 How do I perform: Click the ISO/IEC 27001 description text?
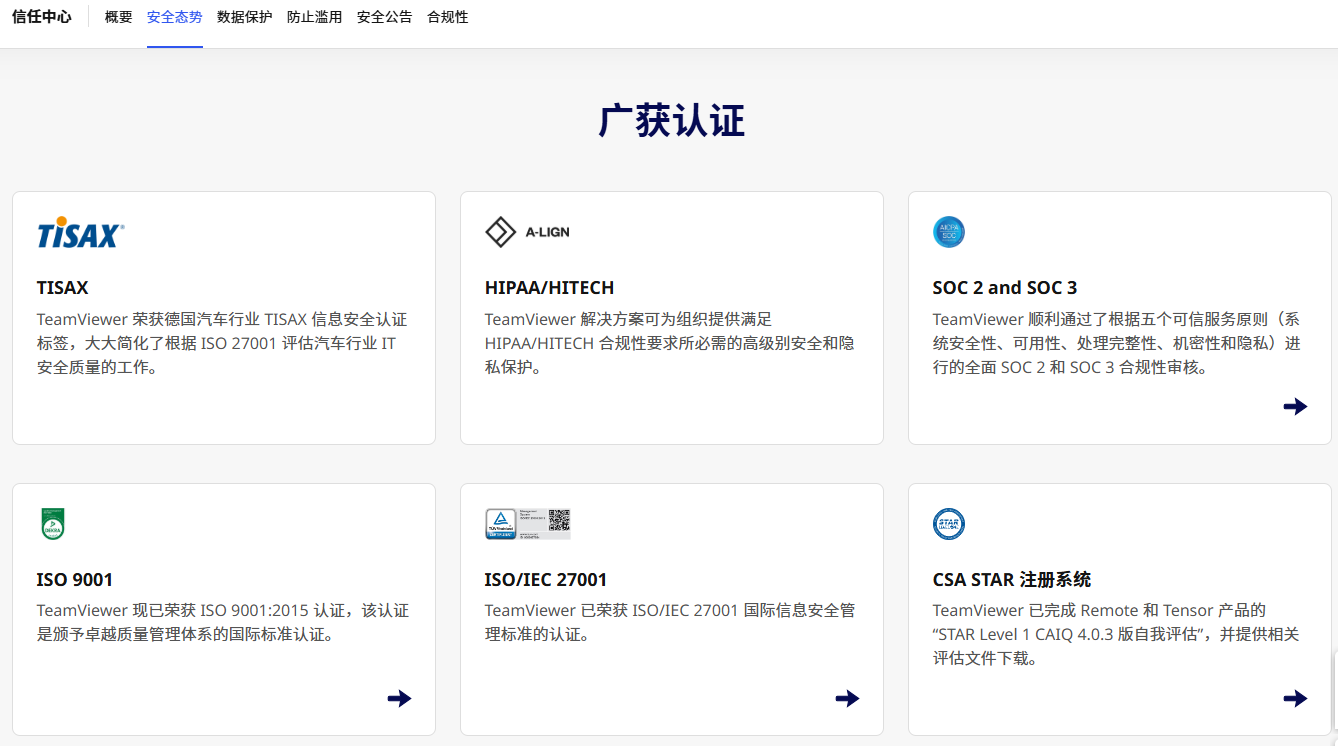point(670,622)
